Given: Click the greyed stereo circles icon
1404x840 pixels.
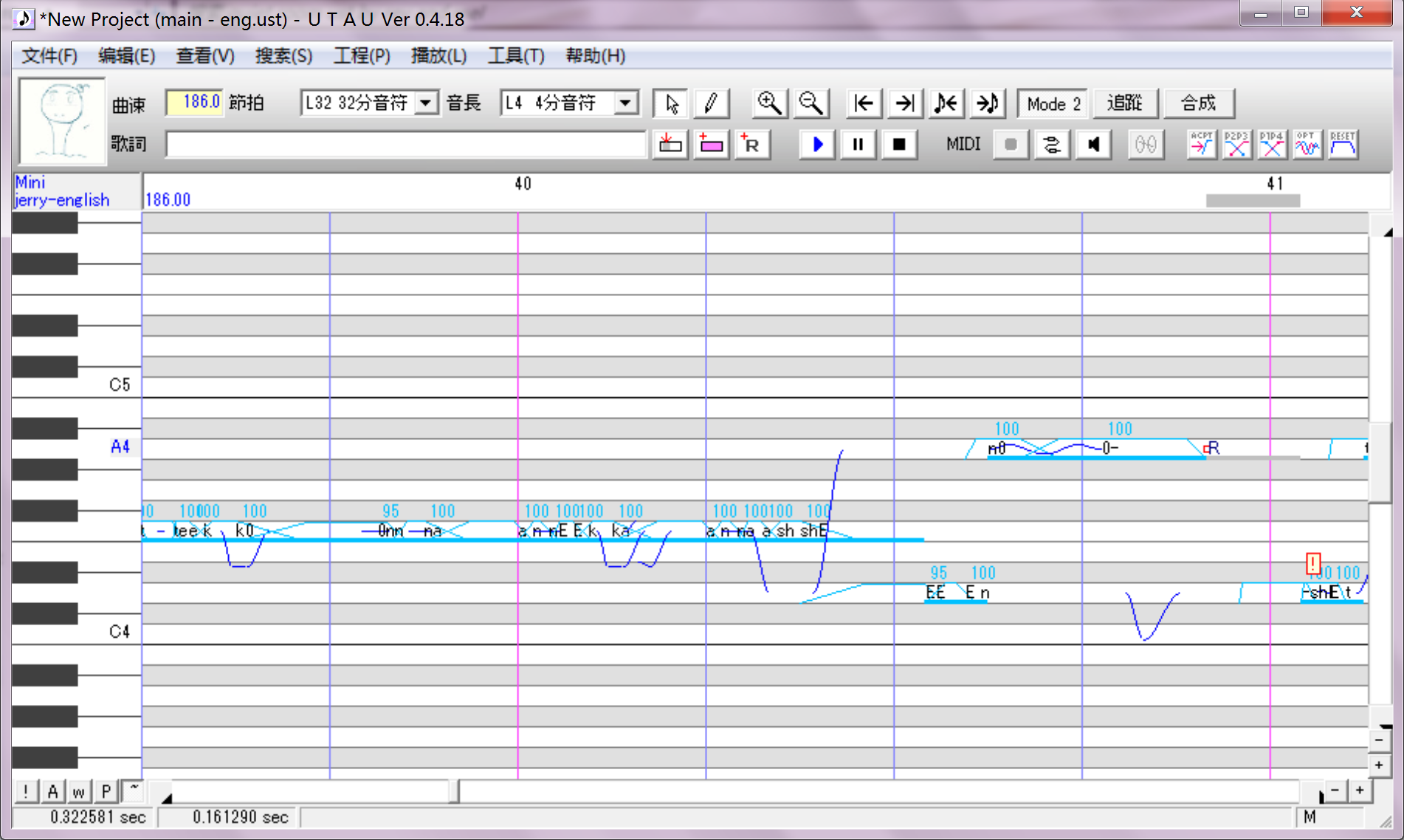Looking at the screenshot, I should coord(1146,145).
